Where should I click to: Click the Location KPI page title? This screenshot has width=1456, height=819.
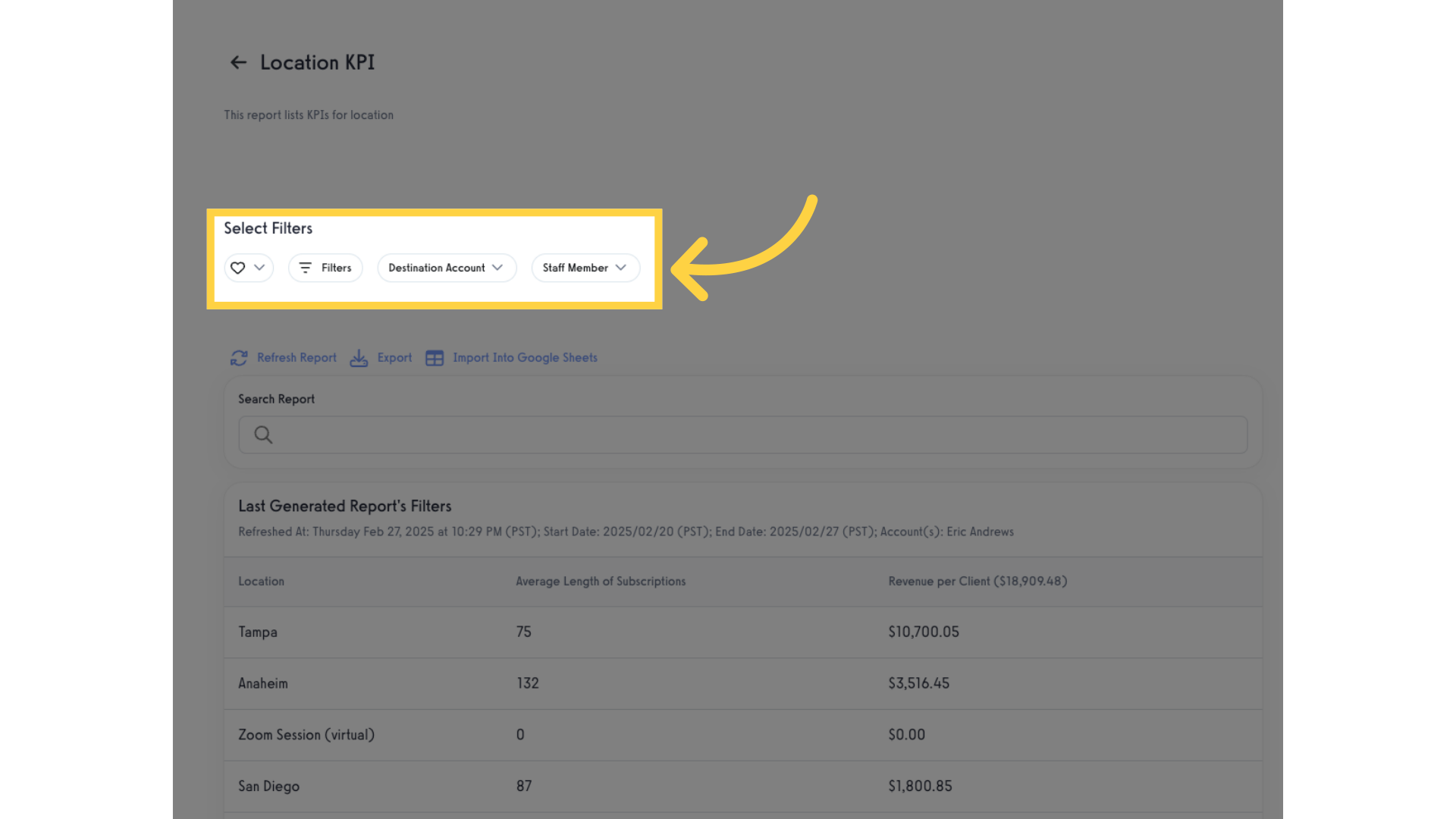tap(317, 62)
